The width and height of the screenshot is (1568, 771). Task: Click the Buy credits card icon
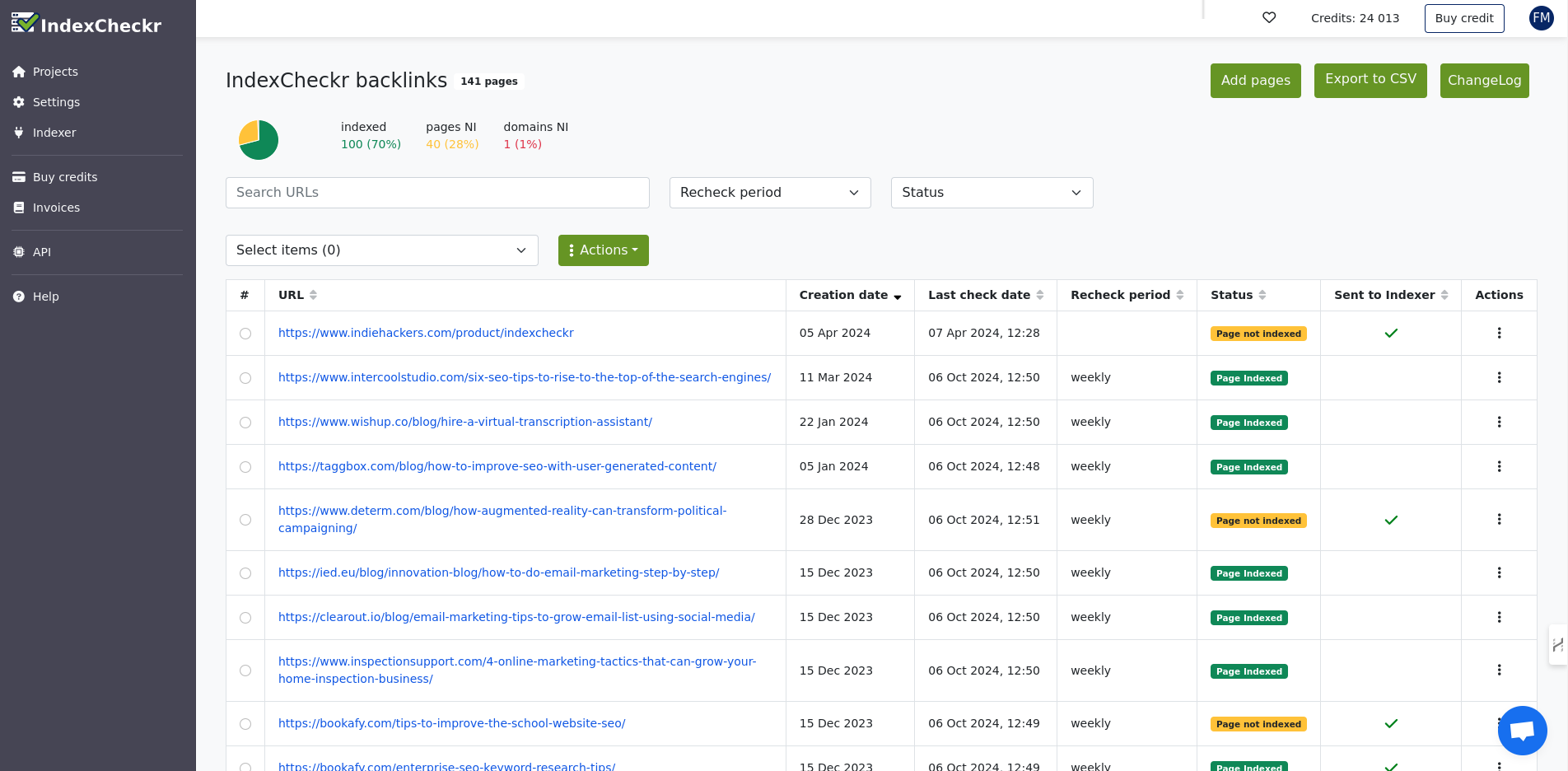(x=19, y=177)
